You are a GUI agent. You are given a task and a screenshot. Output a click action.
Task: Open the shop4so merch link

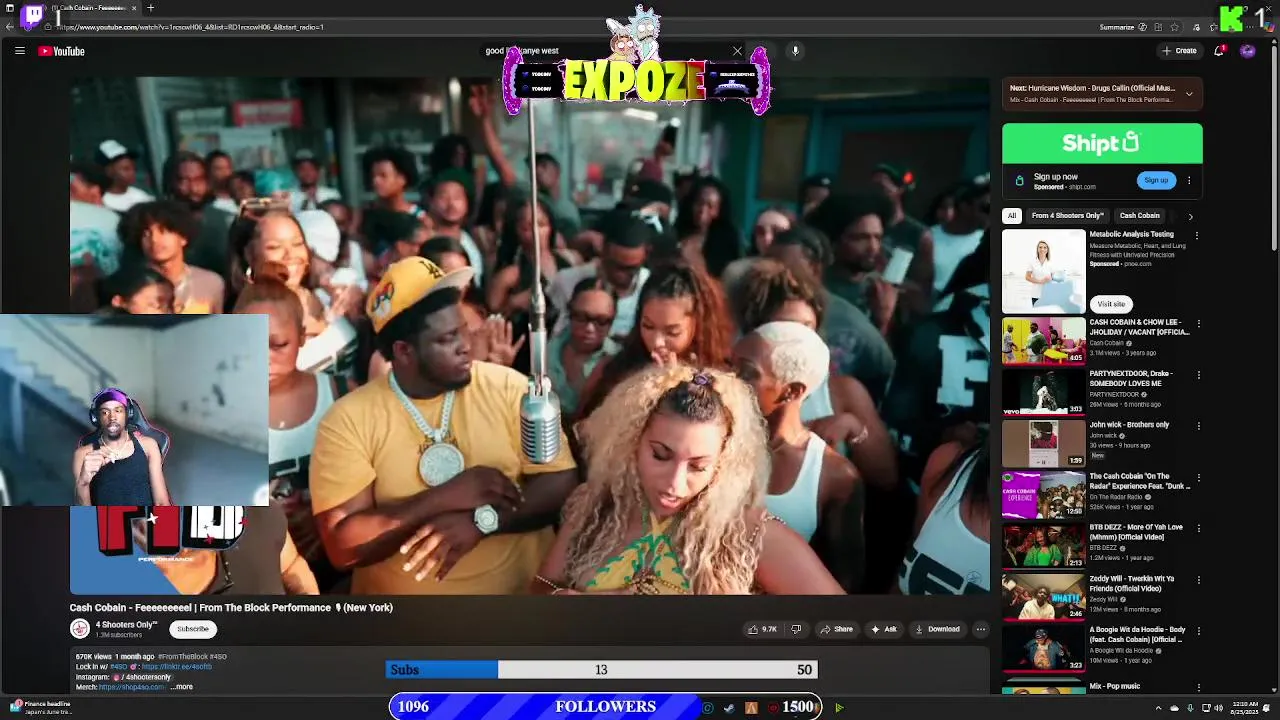131,687
